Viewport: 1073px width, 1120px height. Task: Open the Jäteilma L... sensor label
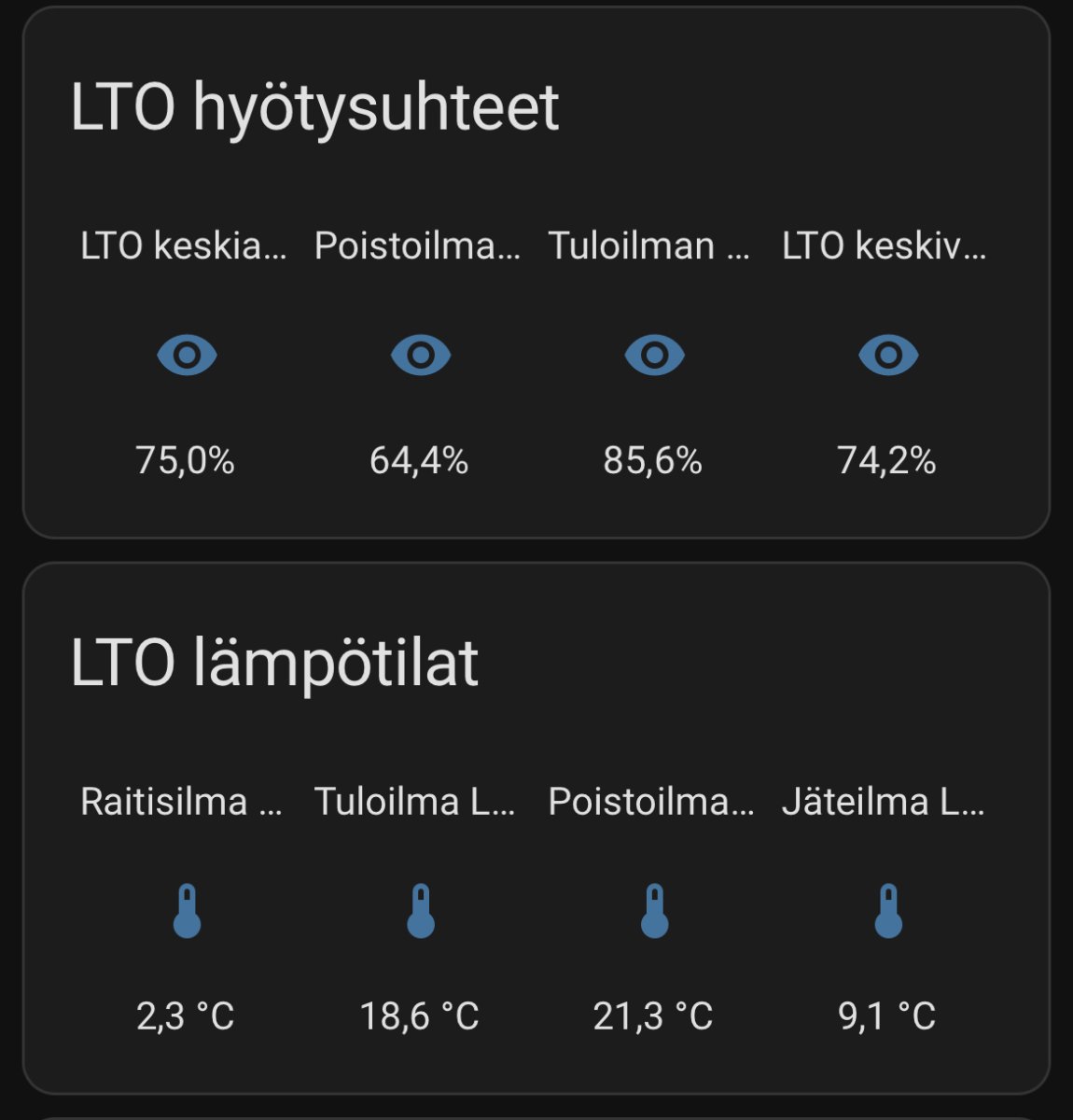[883, 802]
